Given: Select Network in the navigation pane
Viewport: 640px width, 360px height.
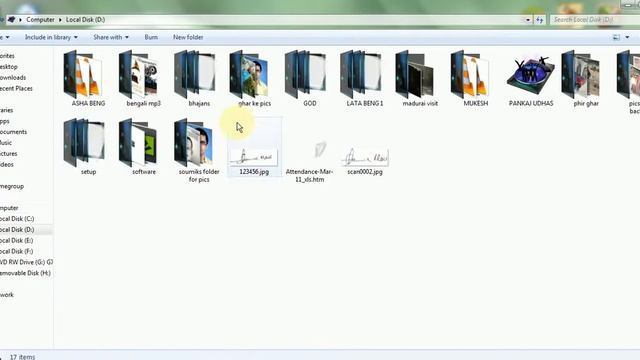Looking at the screenshot, I should [x=7, y=295].
